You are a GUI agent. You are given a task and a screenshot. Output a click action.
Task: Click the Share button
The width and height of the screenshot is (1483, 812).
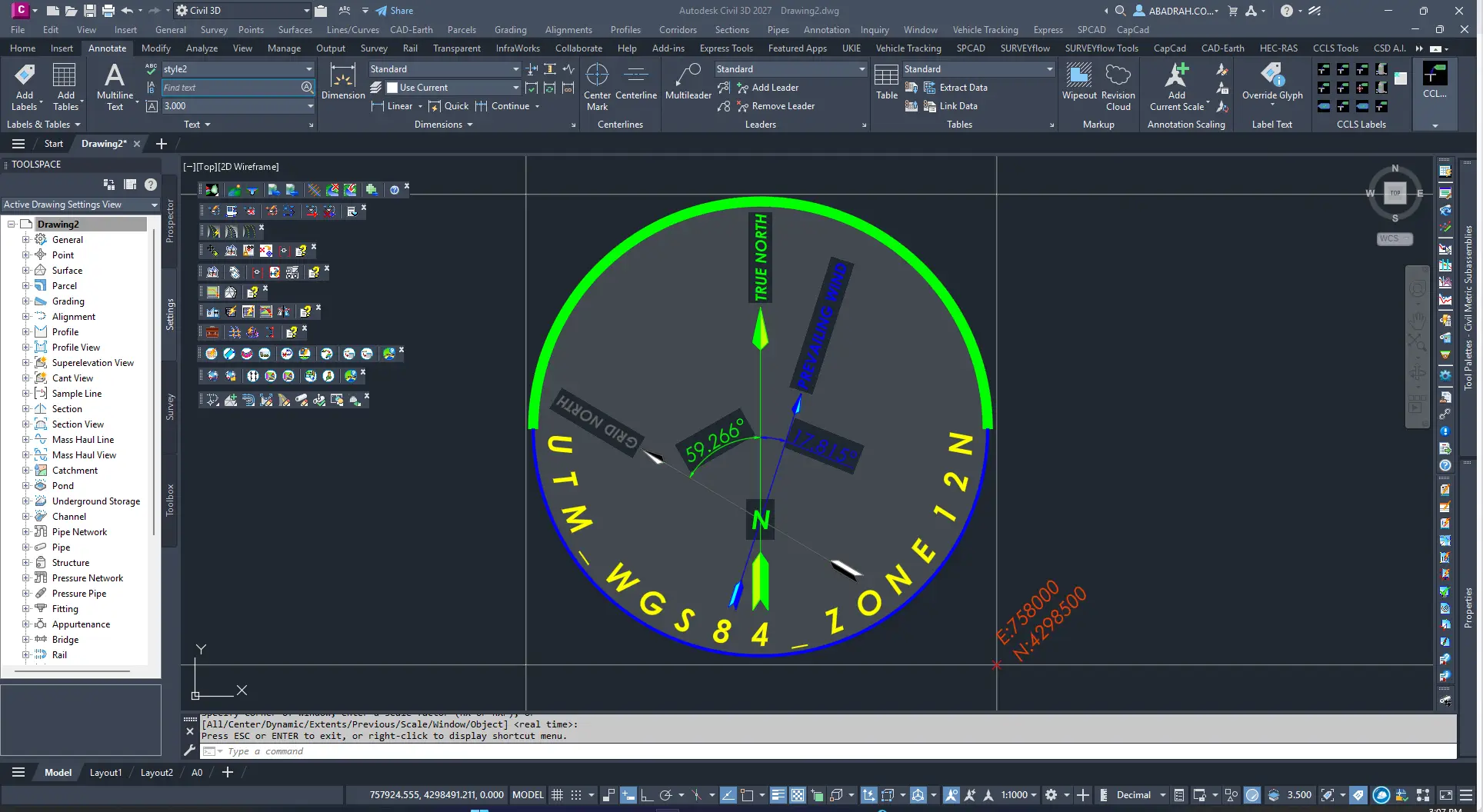pos(394,11)
